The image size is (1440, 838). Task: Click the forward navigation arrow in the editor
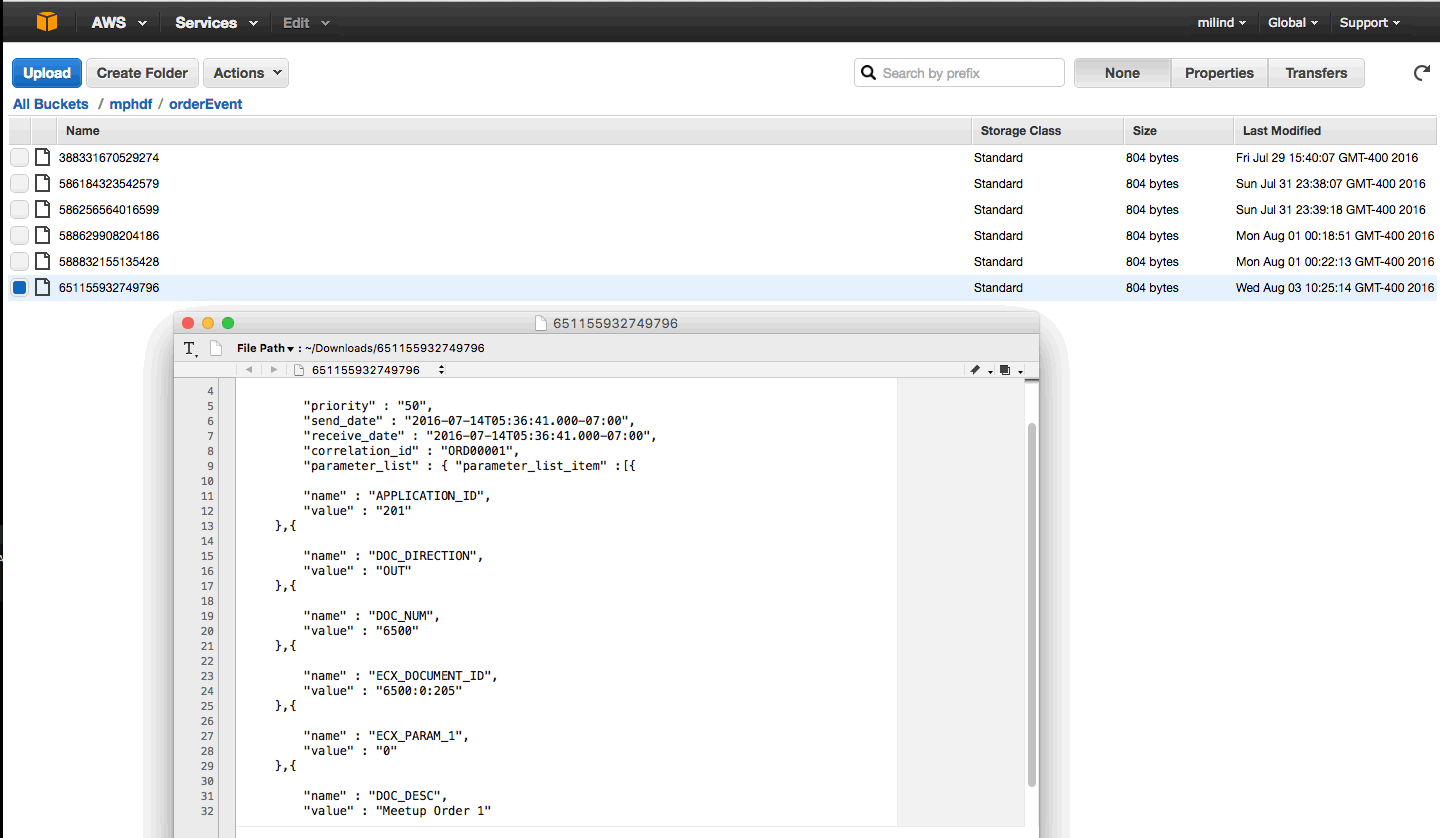(274, 370)
